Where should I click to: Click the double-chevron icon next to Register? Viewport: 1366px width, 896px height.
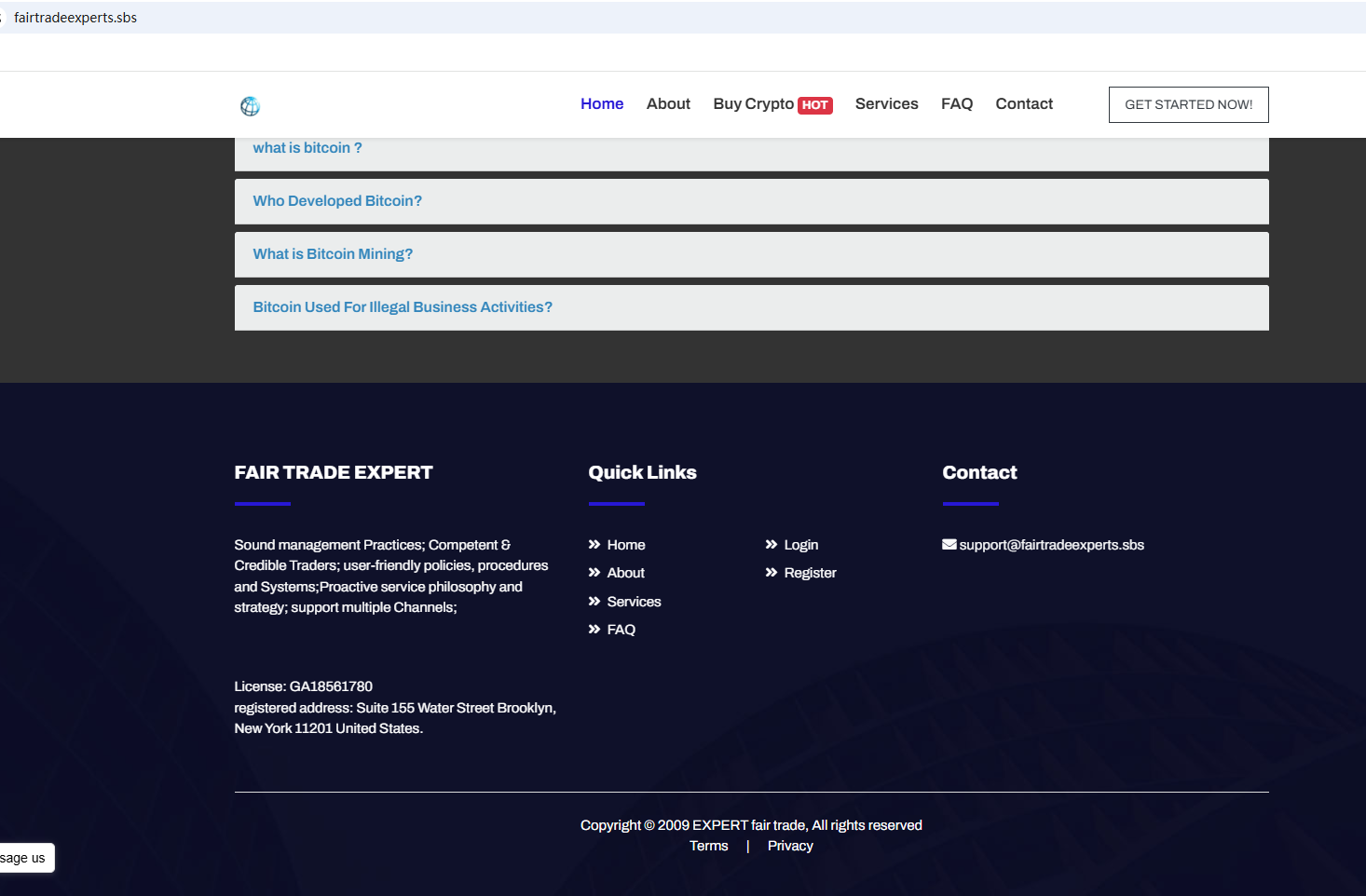click(772, 573)
